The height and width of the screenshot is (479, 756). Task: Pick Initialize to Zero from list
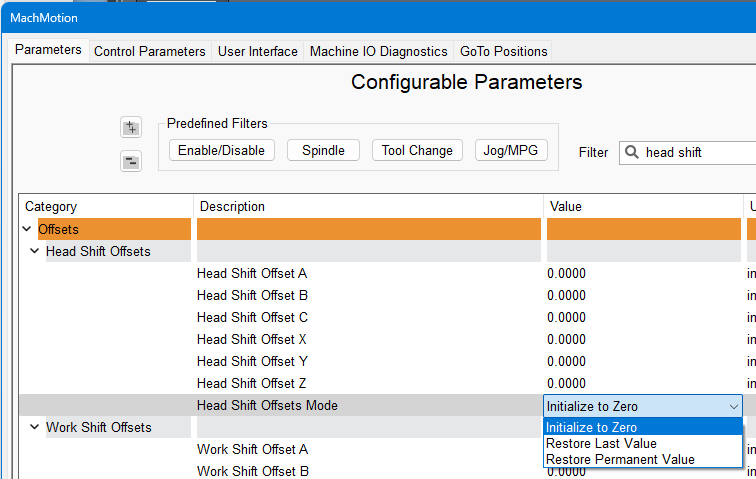(x=591, y=427)
